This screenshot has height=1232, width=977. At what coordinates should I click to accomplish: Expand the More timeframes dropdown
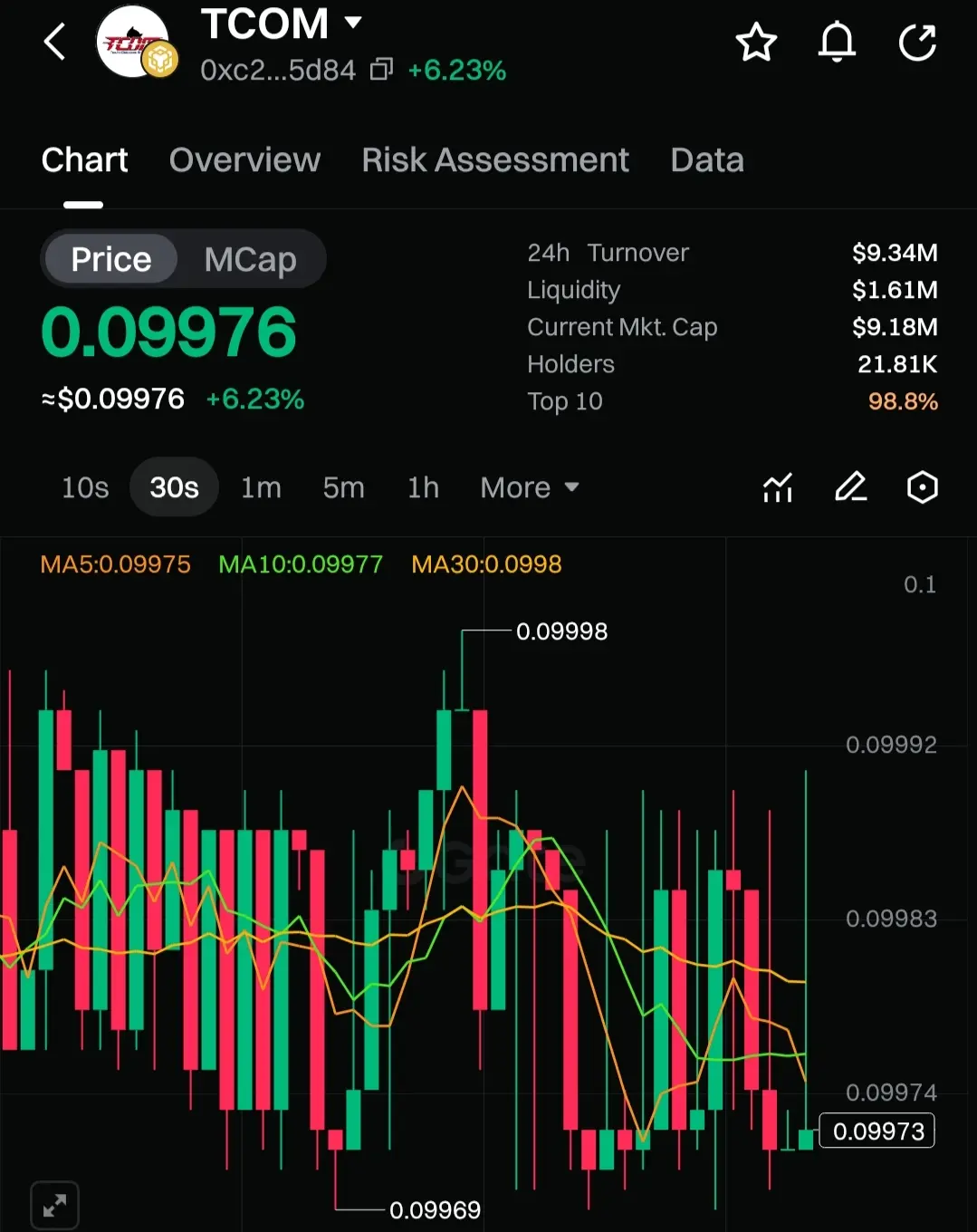click(530, 487)
